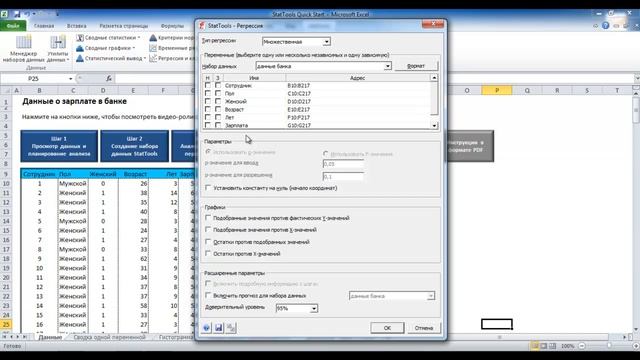Click OK in the regression dialog

[x=387, y=328]
